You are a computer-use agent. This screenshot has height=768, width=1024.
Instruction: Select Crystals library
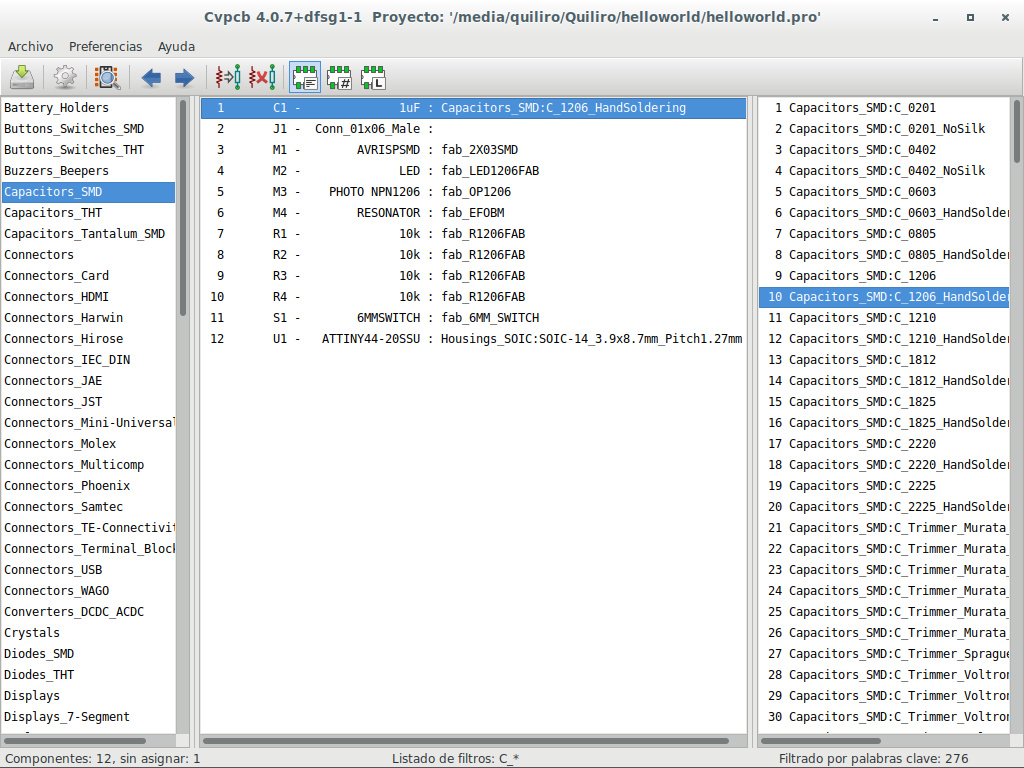[x=89, y=632]
